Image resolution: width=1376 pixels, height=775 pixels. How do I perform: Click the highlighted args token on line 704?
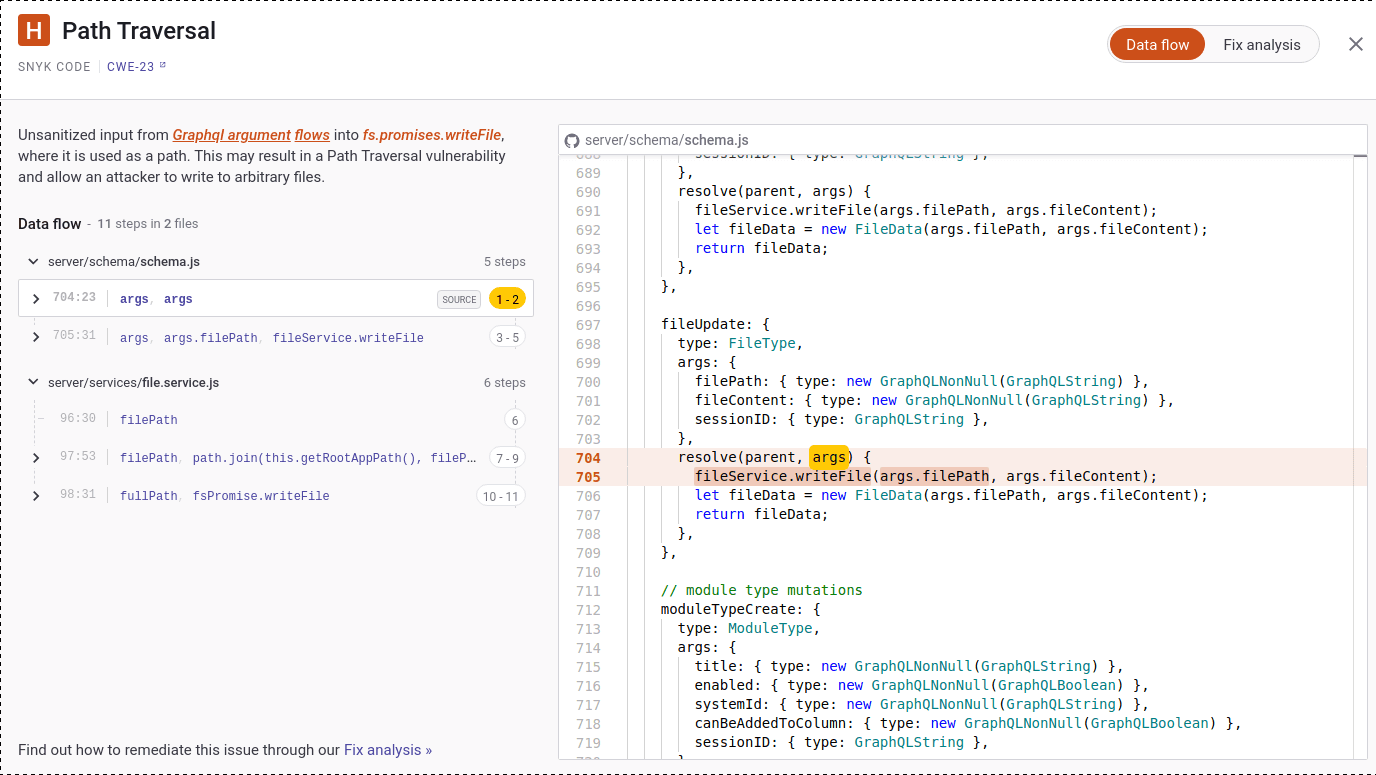coord(830,457)
